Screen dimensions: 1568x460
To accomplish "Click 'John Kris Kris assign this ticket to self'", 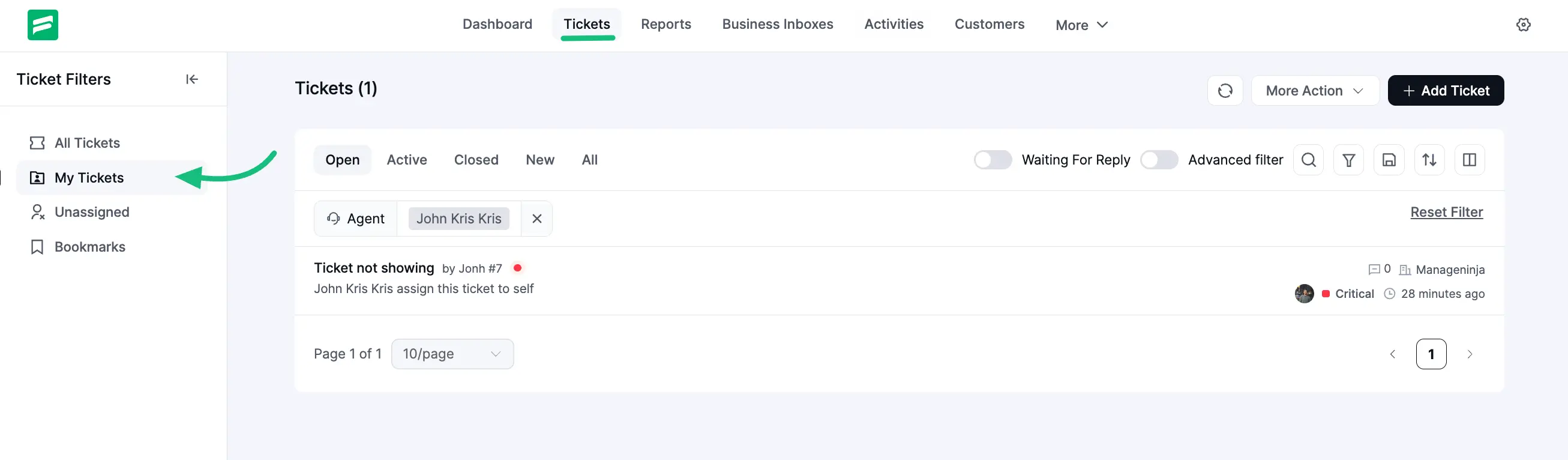I will click(424, 289).
